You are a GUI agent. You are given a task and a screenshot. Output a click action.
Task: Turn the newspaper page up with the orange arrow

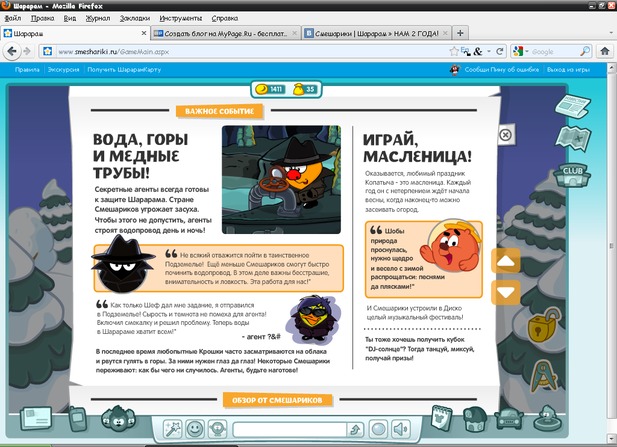coord(506,260)
